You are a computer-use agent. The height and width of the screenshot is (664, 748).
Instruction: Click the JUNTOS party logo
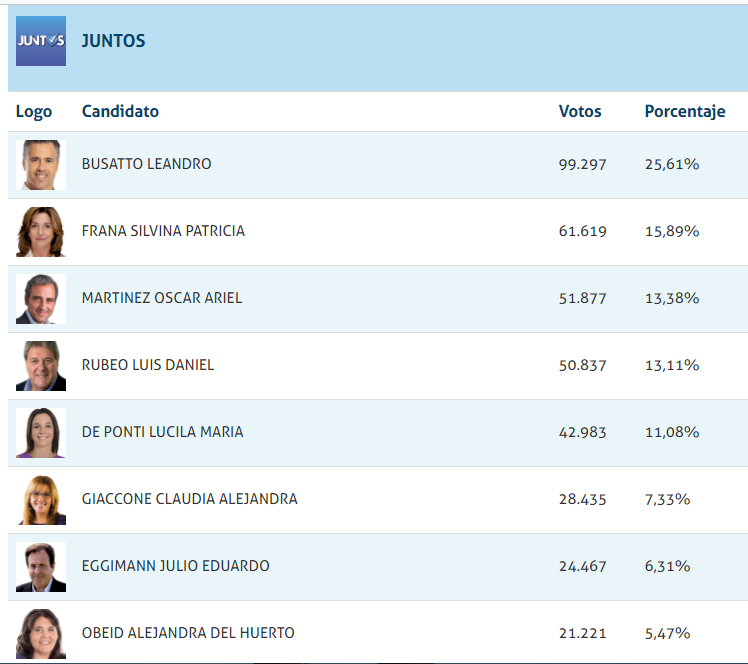click(41, 41)
